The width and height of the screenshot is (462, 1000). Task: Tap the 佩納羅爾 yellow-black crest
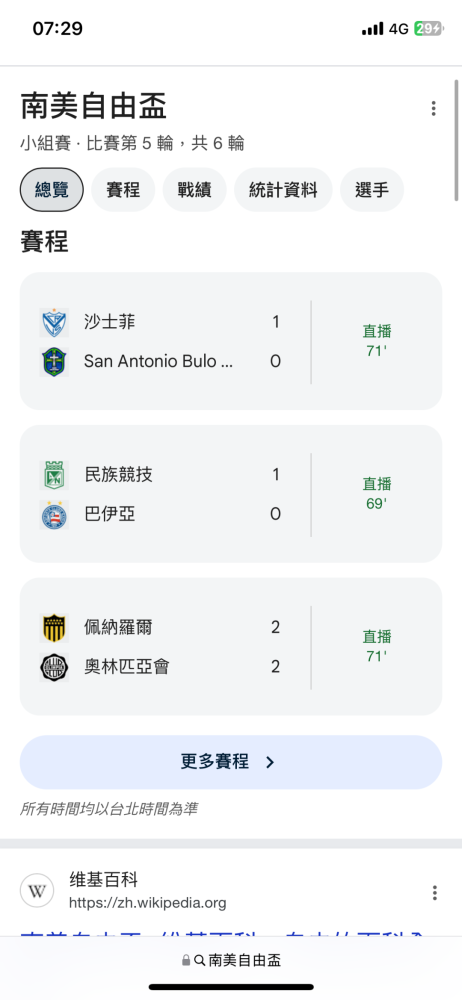pos(54,628)
